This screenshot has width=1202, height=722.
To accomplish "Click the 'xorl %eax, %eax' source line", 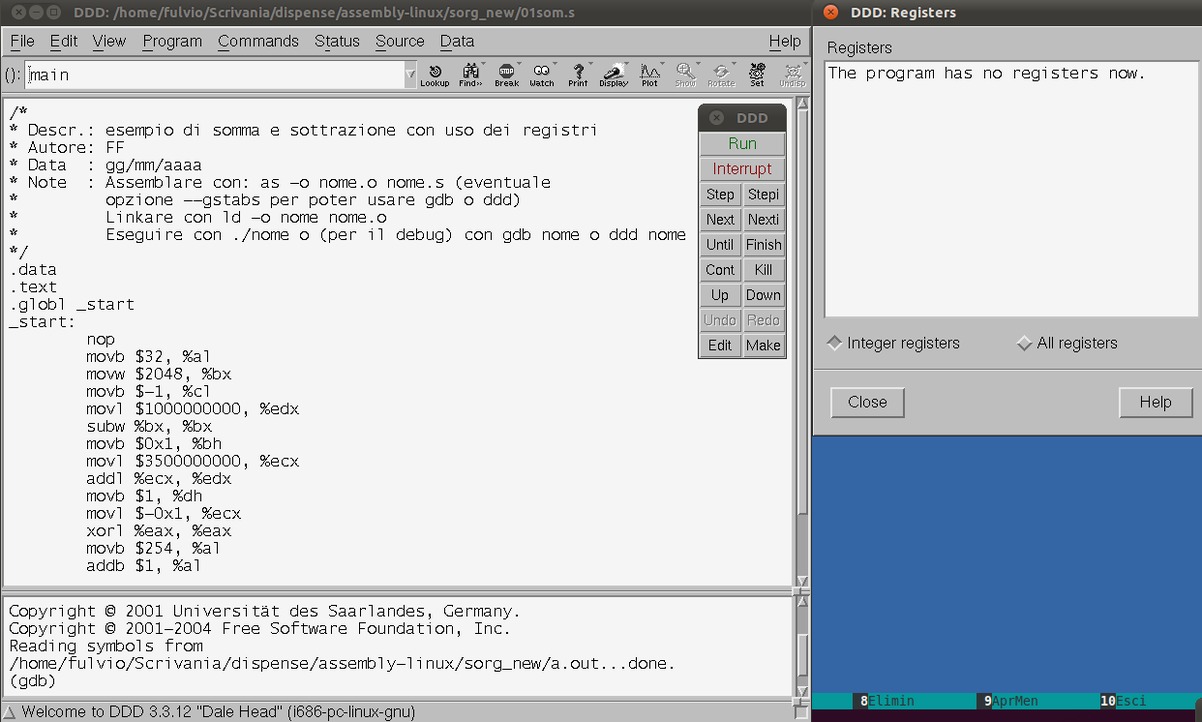I will click(158, 531).
